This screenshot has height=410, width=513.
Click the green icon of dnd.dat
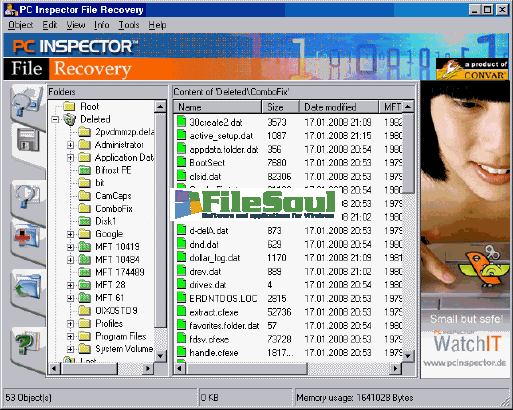(x=181, y=244)
